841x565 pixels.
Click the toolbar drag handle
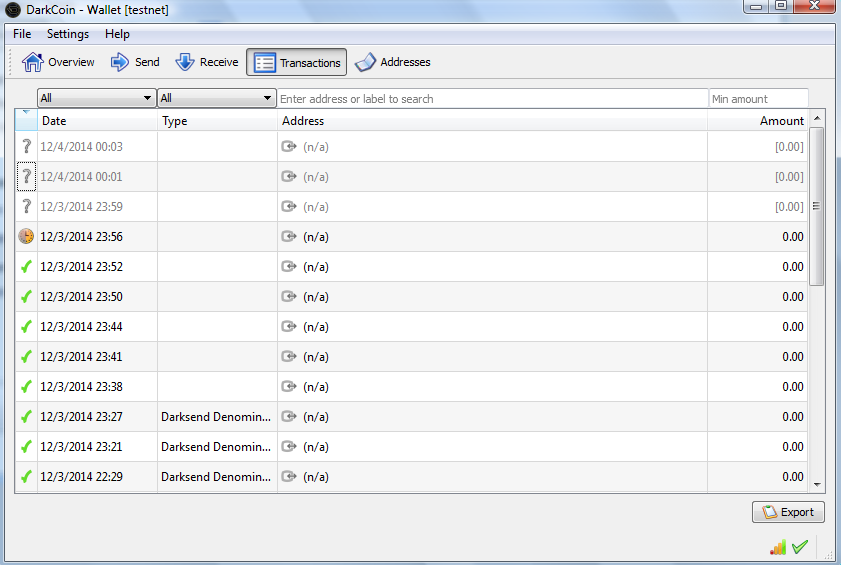pos(10,62)
